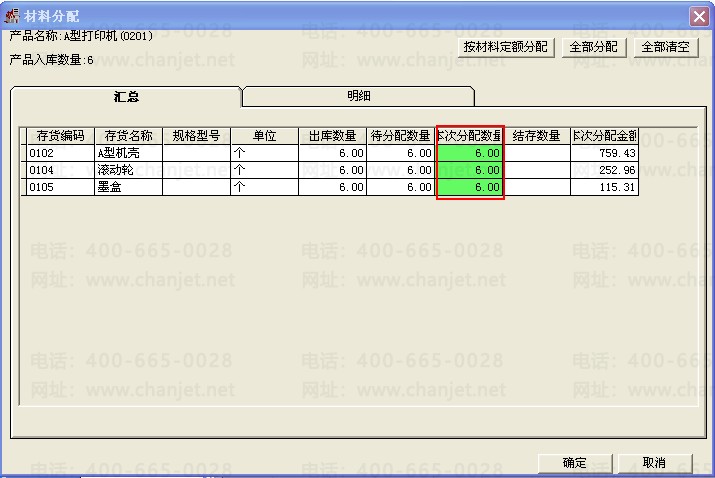
Task: Select the 存货名称 column header
Action: click(129, 136)
